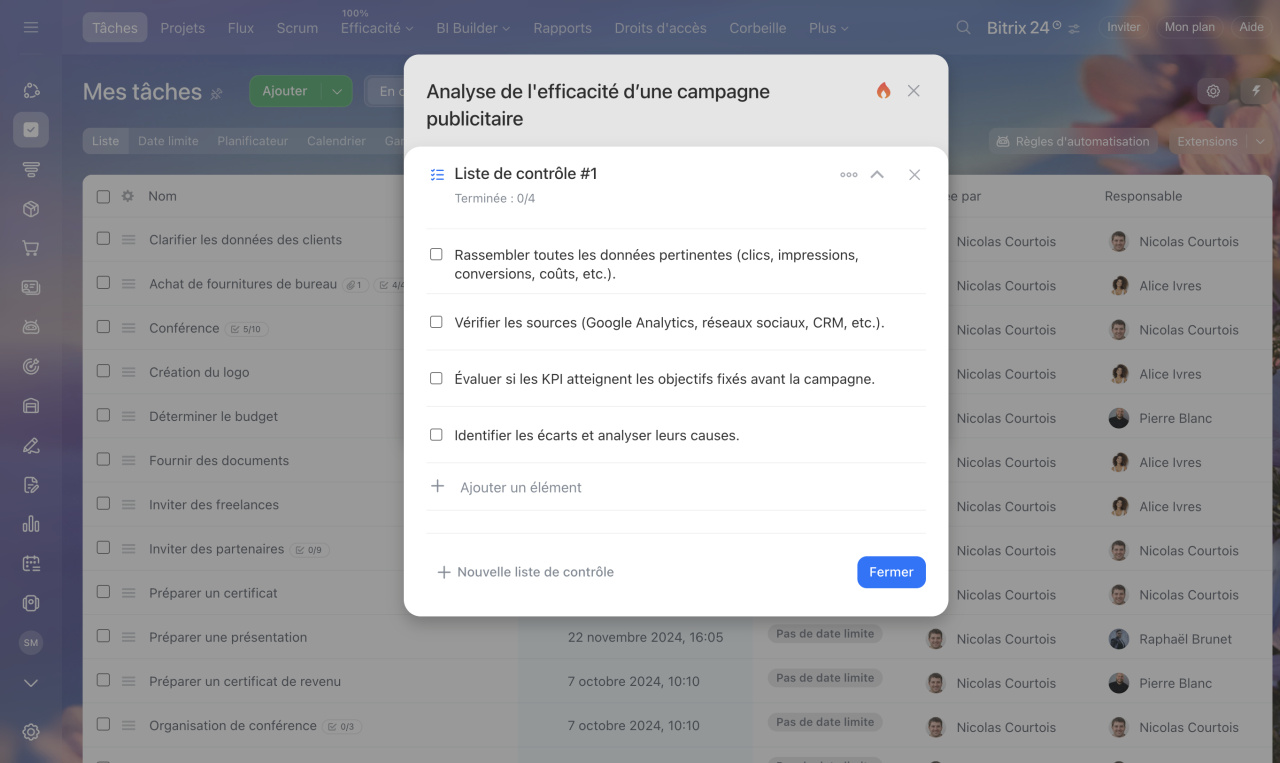Open the calendar icon in left sidebar

pyautogui.click(x=31, y=563)
